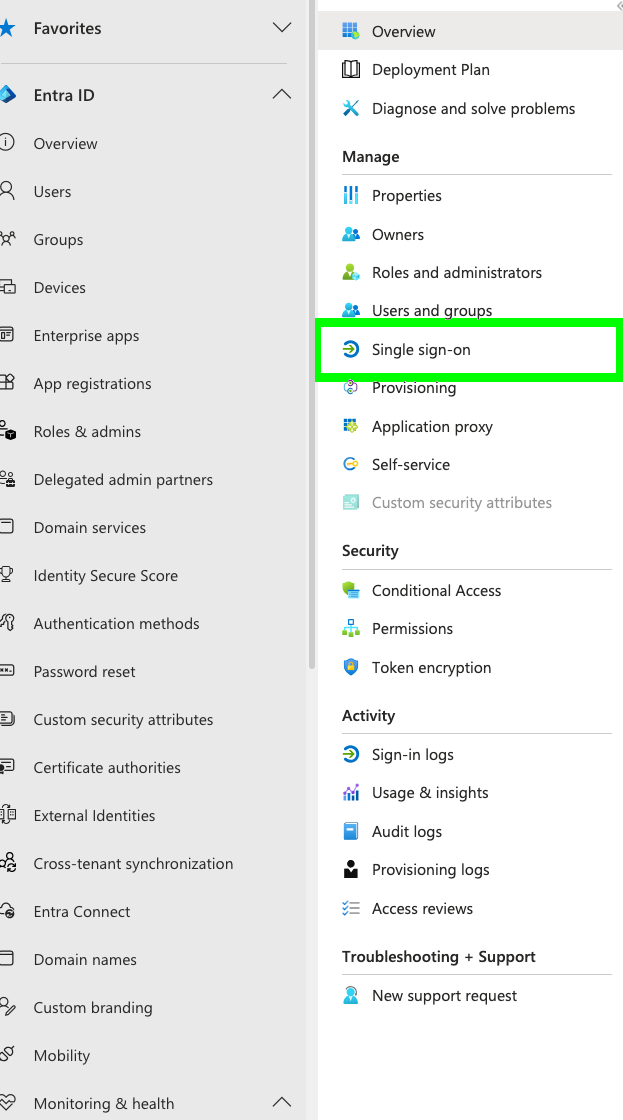Open App registrations
Image resolution: width=623 pixels, height=1120 pixels.
pos(92,383)
